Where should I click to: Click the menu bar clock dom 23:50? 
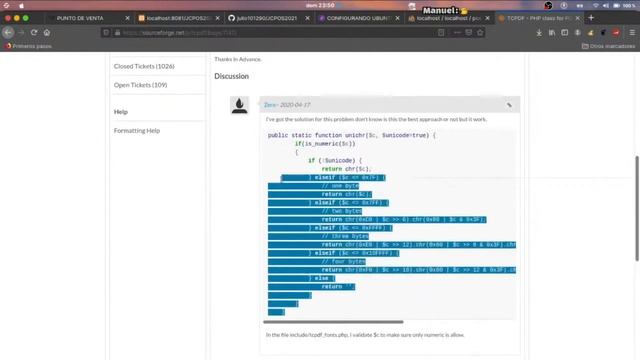320,5
